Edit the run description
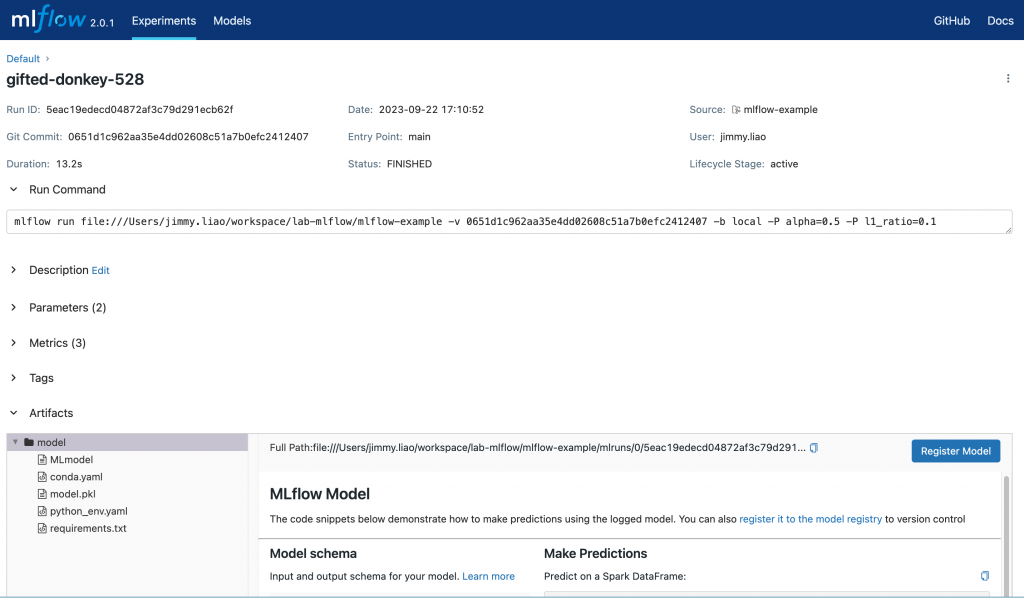This screenshot has height=598, width=1024. 101,270
